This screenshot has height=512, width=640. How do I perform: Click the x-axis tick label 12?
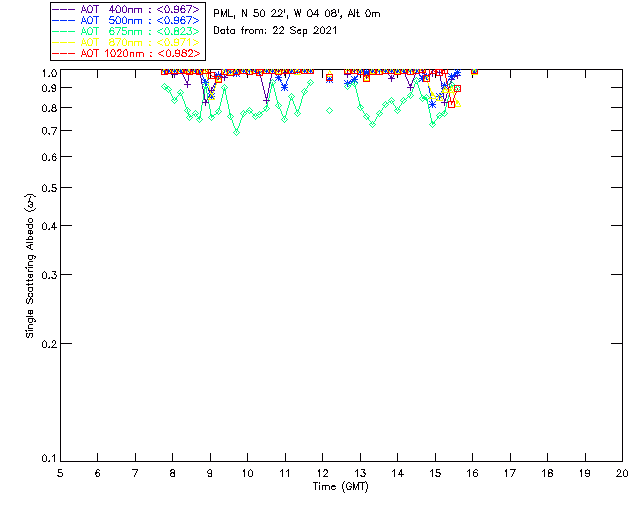[322, 473]
